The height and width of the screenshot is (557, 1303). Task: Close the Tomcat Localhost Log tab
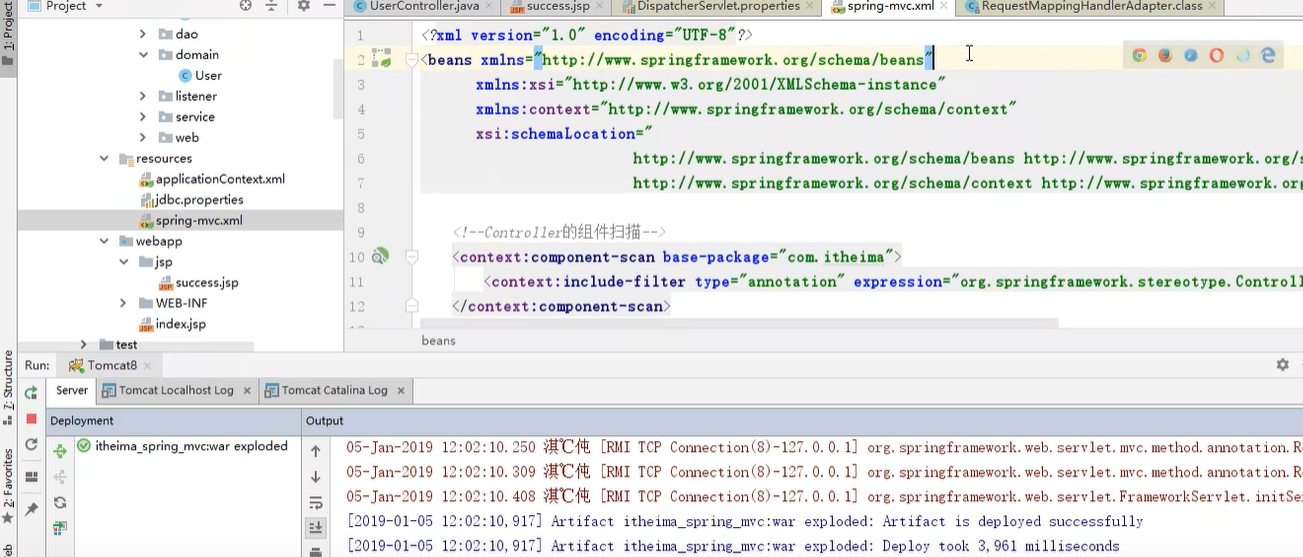coord(246,391)
